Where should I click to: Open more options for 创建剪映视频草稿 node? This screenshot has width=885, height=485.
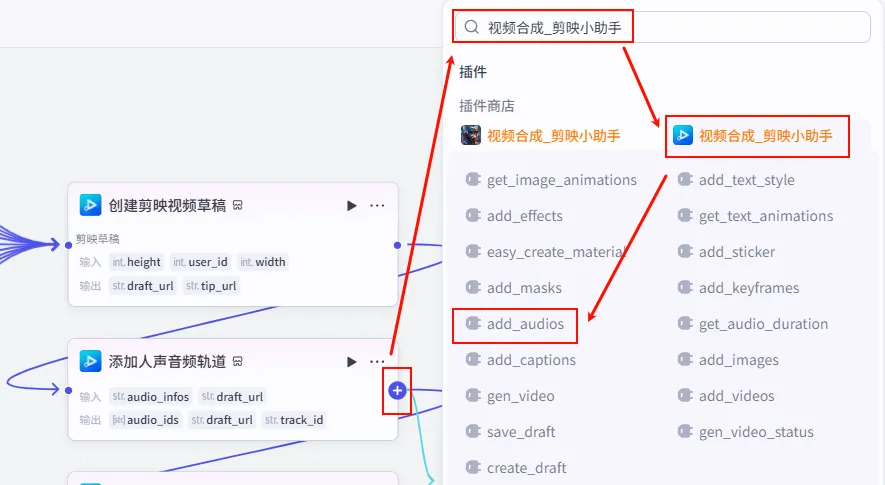377,206
